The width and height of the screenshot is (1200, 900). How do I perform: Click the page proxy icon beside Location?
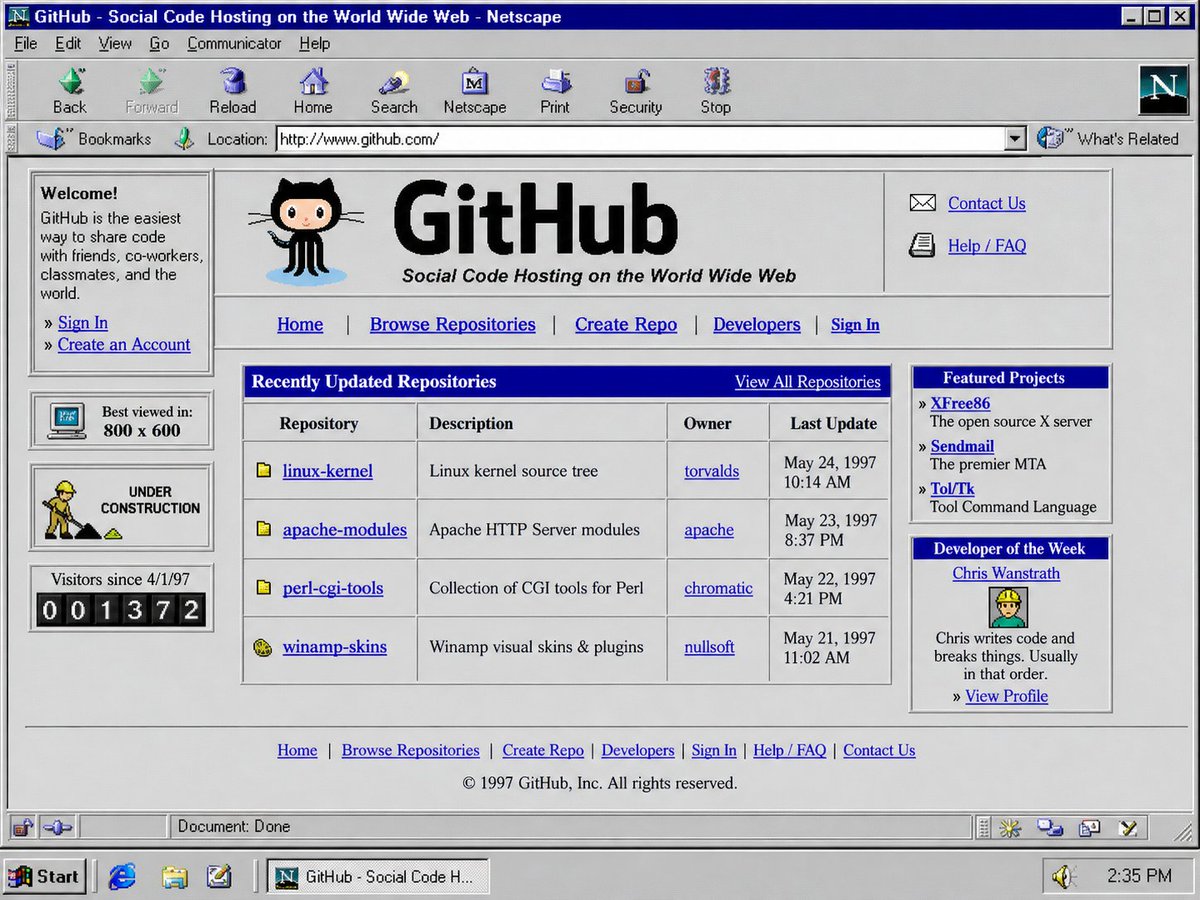[184, 139]
